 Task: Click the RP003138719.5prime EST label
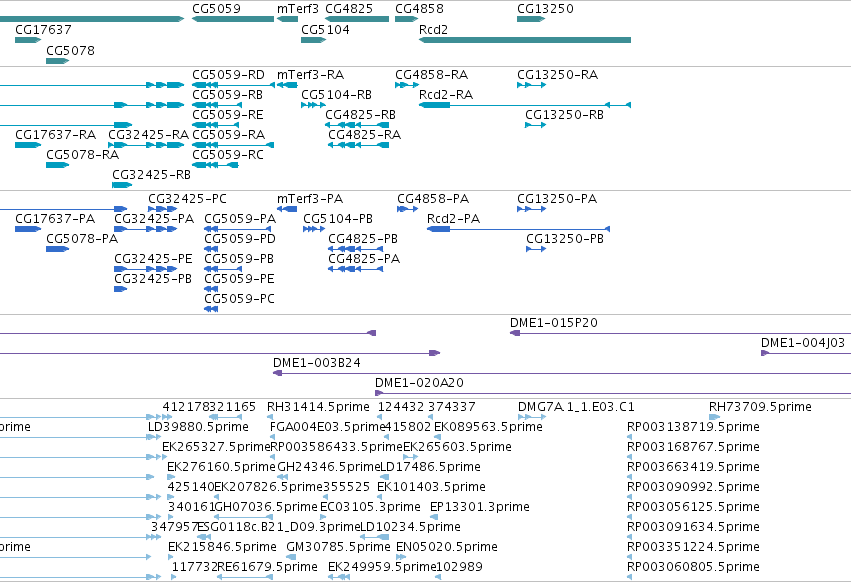(x=693, y=427)
